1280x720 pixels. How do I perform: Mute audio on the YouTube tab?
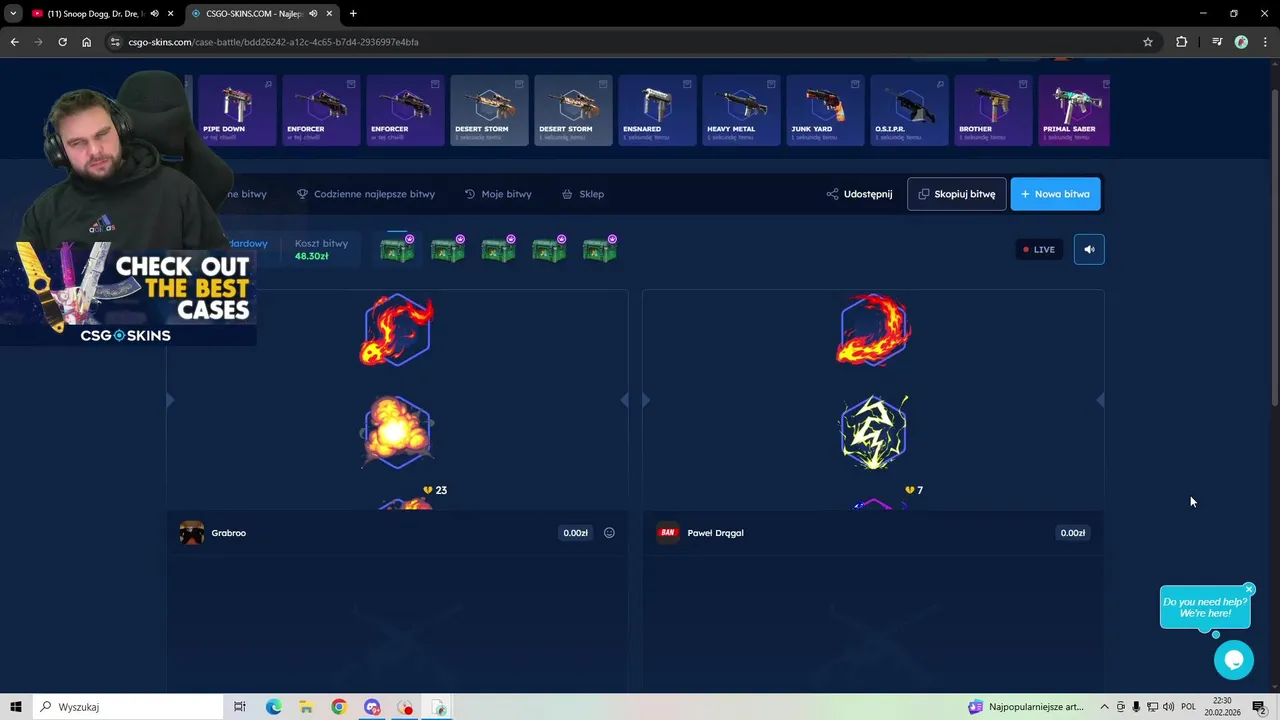tap(155, 13)
